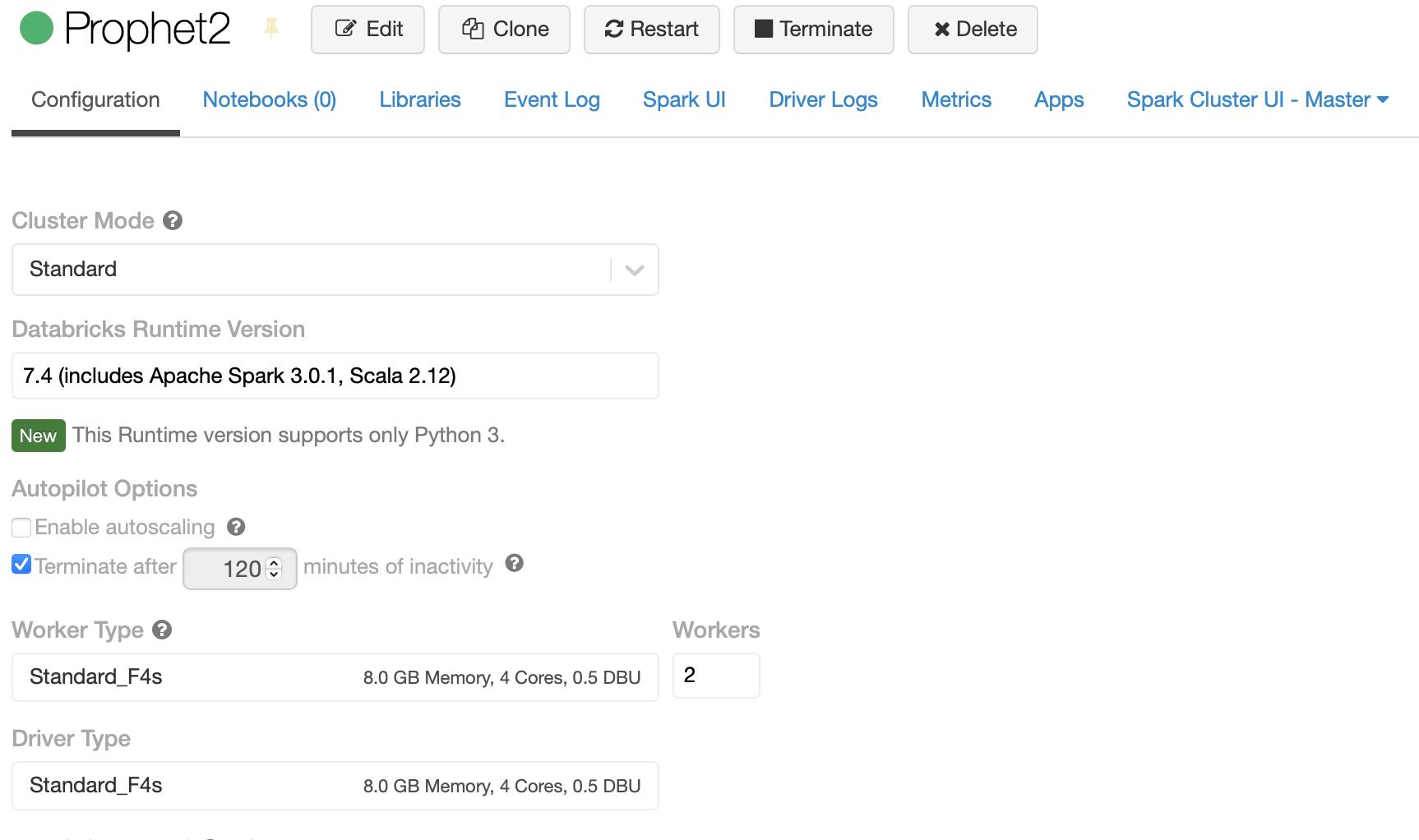Open the Notebooks (0) tab
The width and height of the screenshot is (1419, 840).
(x=270, y=99)
